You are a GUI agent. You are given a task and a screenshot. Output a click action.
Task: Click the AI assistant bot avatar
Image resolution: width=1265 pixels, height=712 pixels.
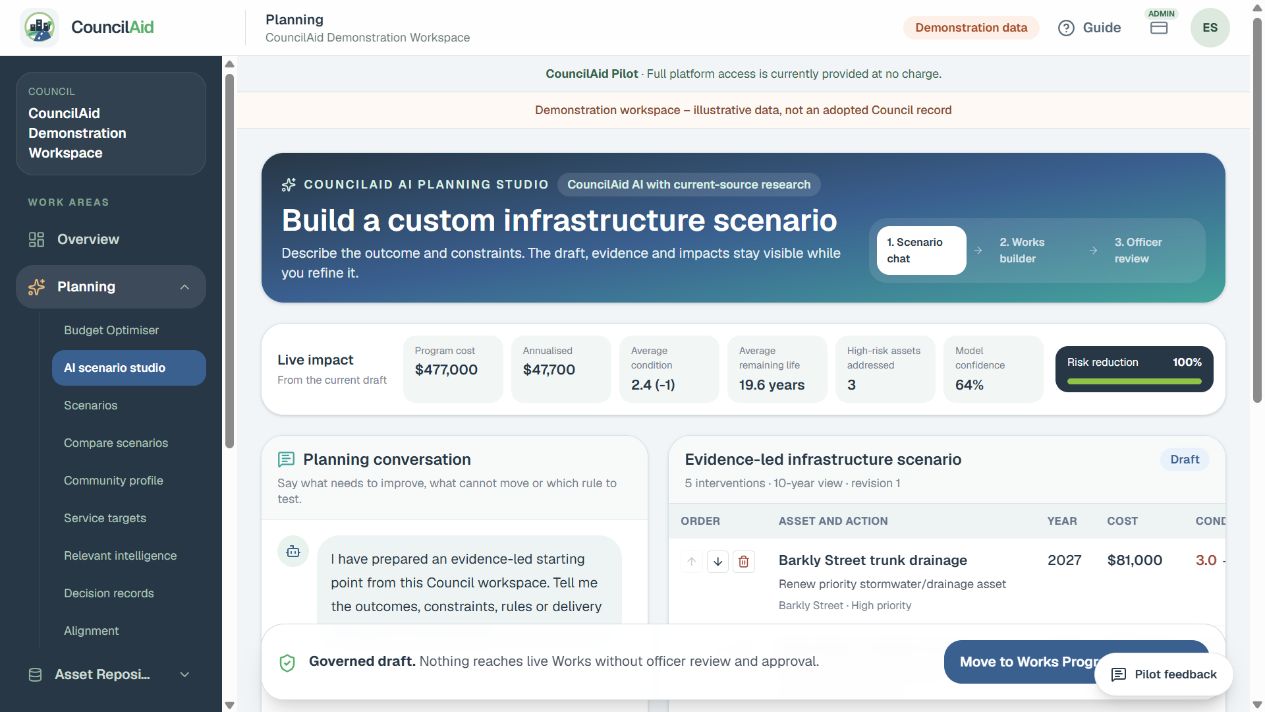click(x=293, y=551)
